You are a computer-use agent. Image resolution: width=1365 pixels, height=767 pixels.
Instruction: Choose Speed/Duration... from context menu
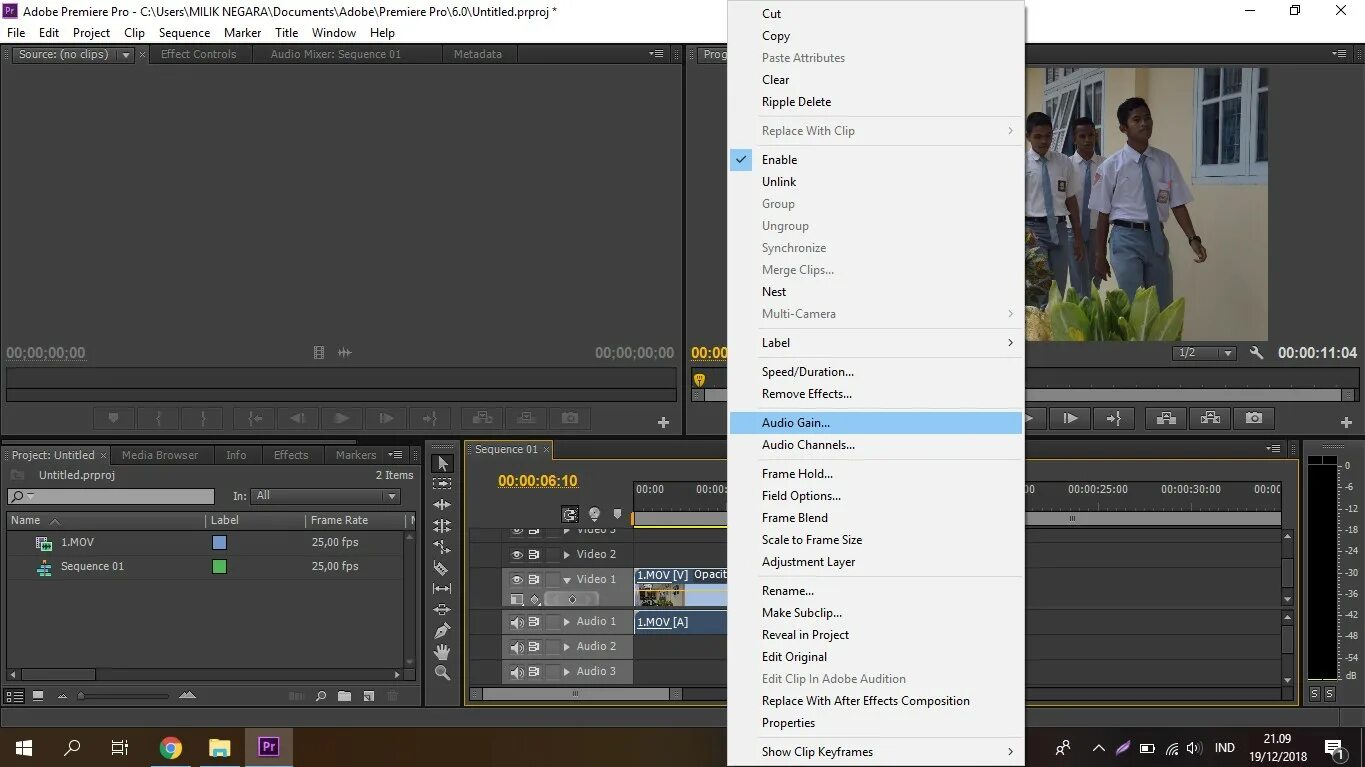click(x=876, y=372)
